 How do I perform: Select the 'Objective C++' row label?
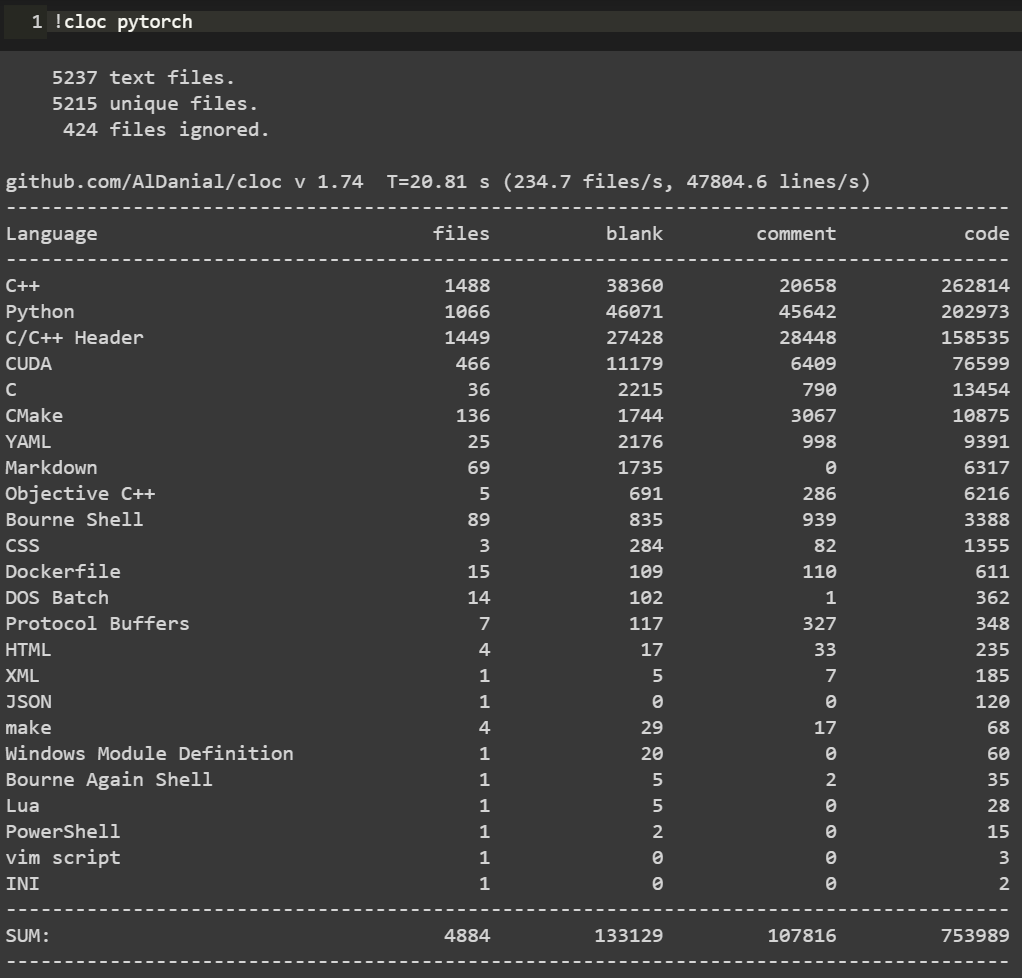pos(81,494)
